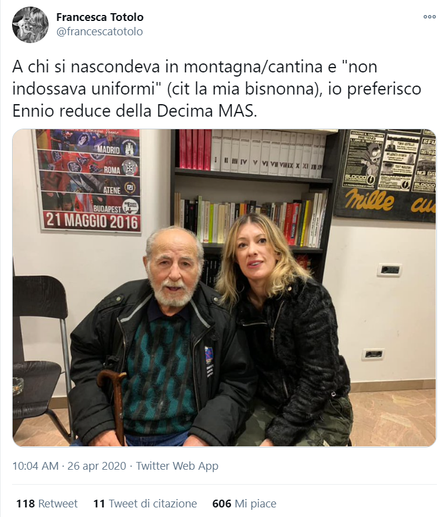Viewport: 446px width, 517px height.
Task: Click the 26 apr 2020 date link
Action: pyautogui.click(x=97, y=466)
